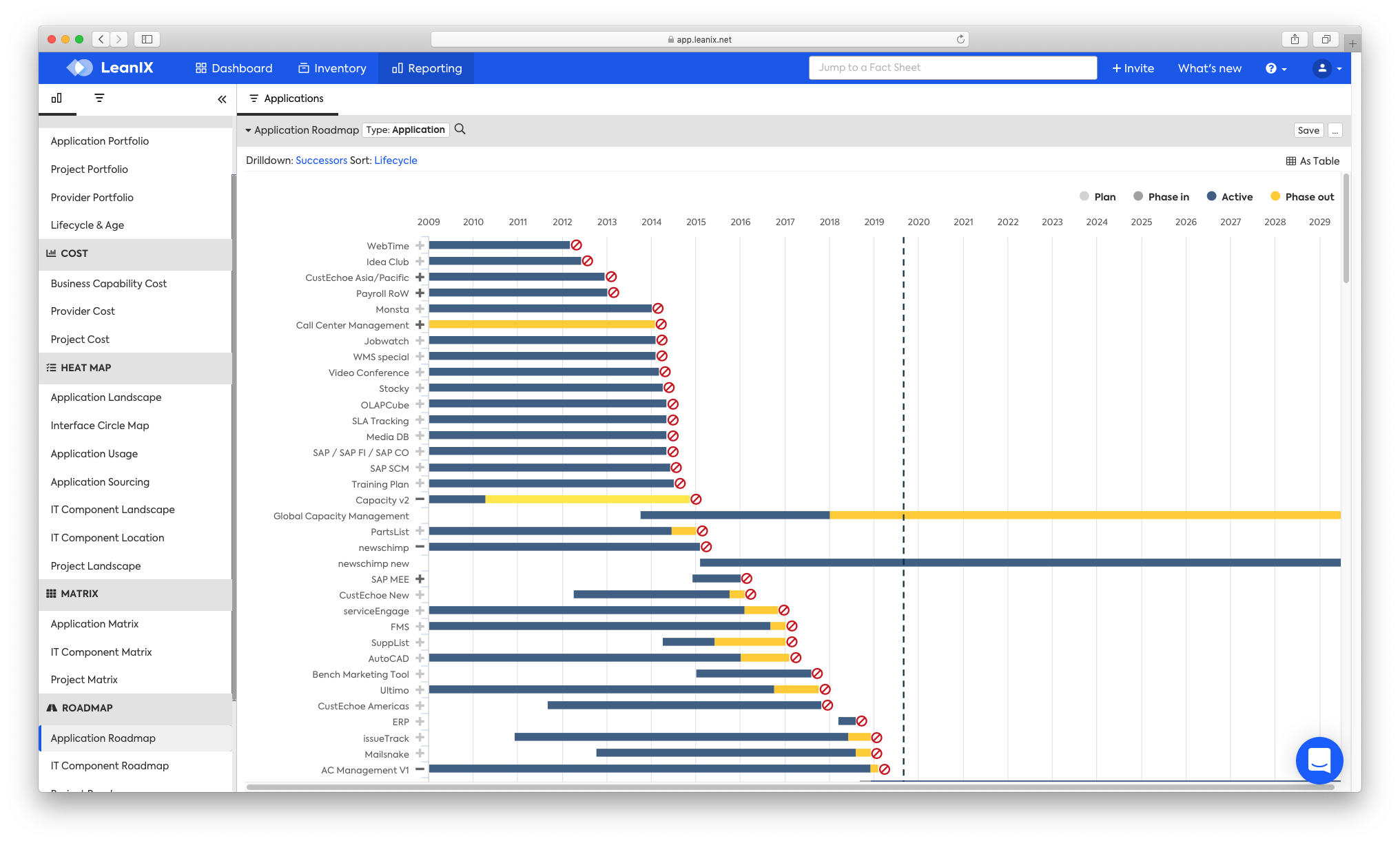Click end-of-life marker on Ultimo bar
1400x843 pixels.
pyautogui.click(x=825, y=689)
